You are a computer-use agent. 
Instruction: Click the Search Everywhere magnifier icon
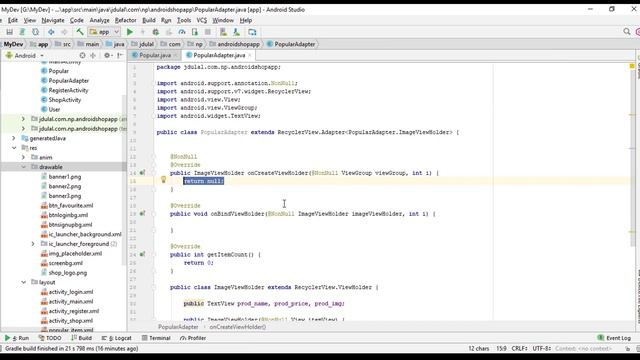tap(627, 32)
